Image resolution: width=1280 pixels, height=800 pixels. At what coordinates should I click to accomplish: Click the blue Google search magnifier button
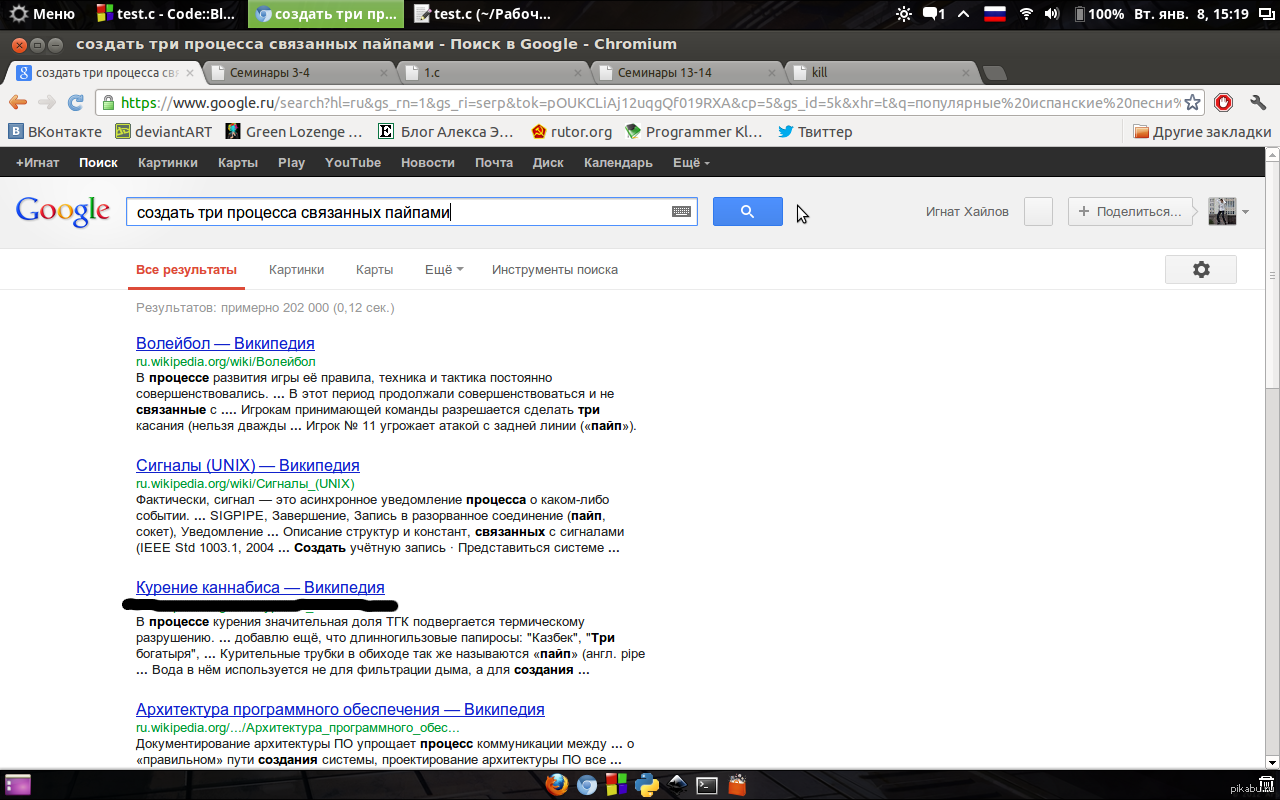click(747, 211)
